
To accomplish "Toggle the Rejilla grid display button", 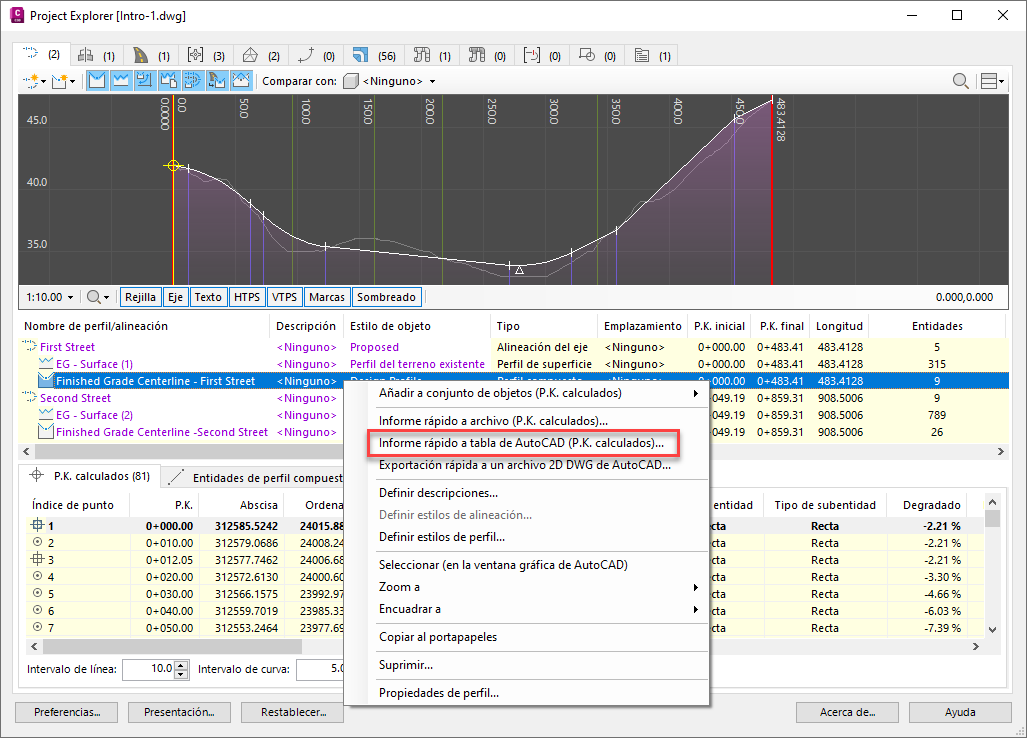I will point(140,297).
